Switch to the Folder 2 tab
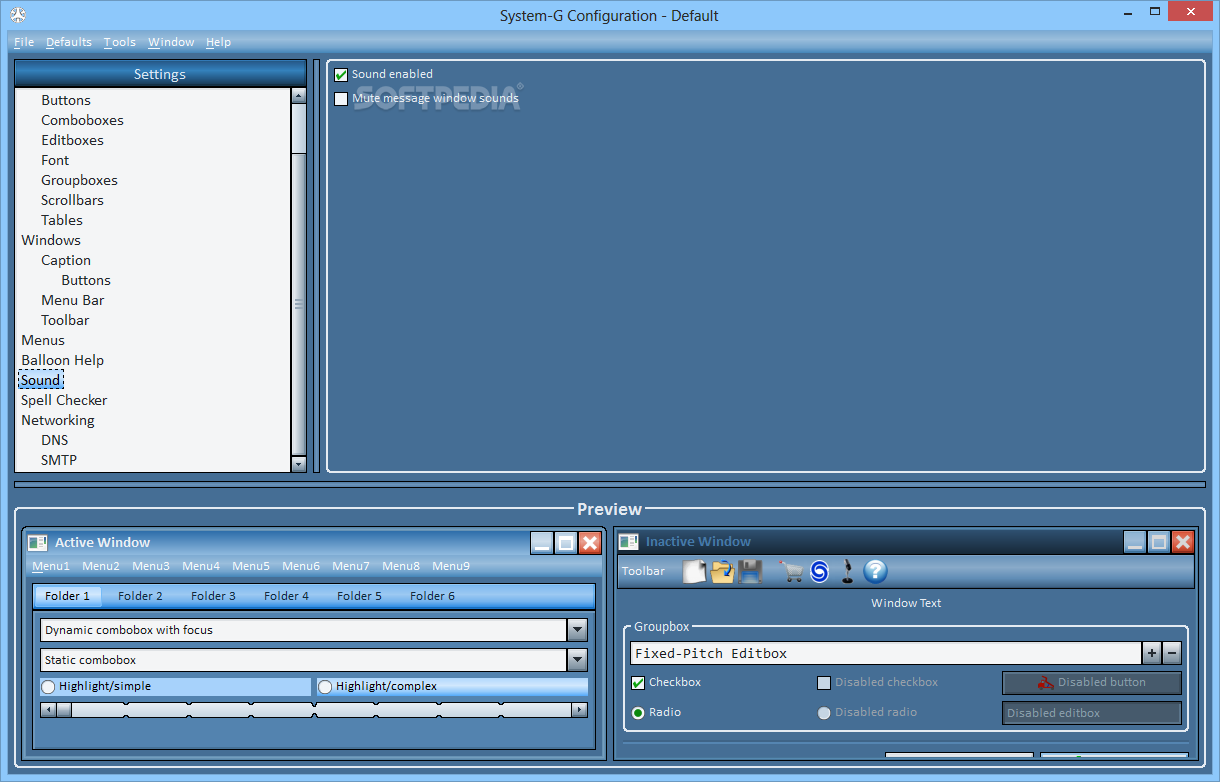 click(140, 596)
